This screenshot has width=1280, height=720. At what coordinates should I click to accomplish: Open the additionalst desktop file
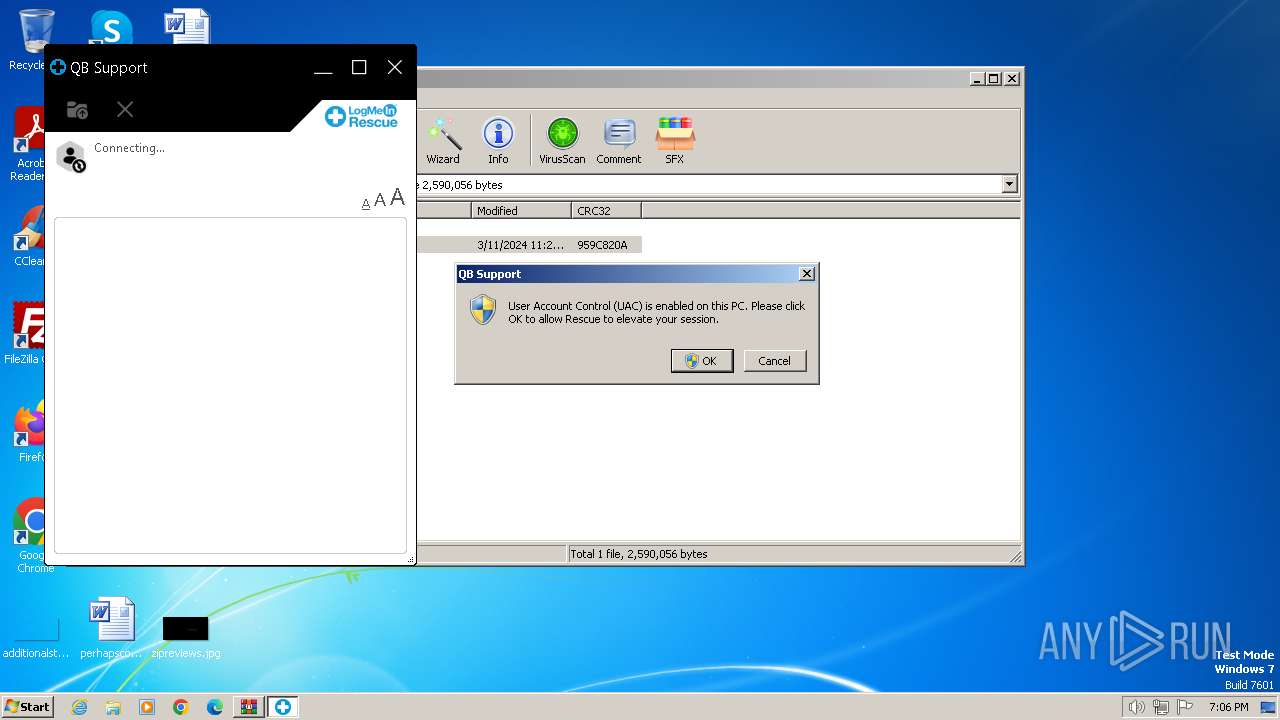click(x=36, y=637)
